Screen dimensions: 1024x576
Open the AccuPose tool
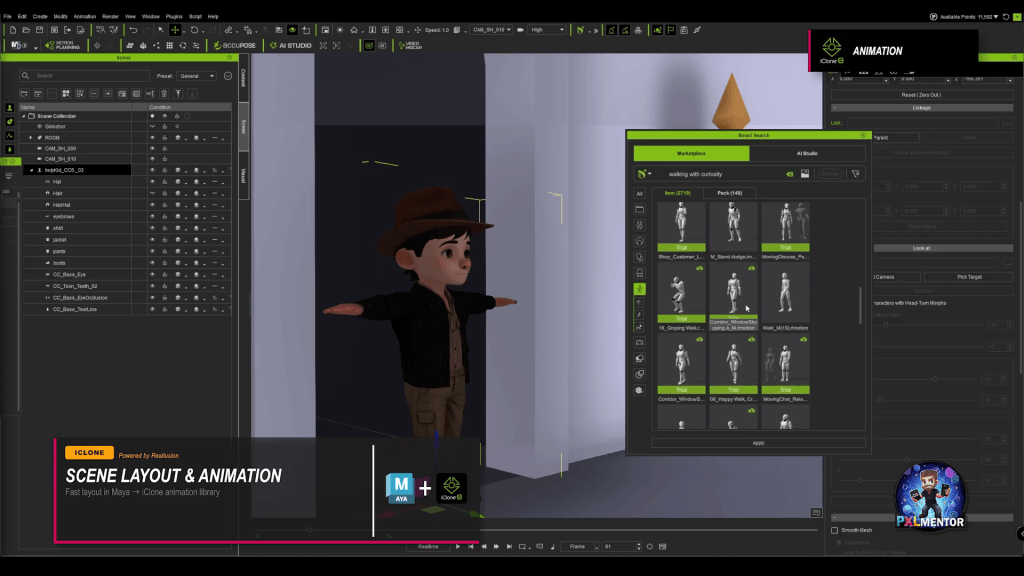[234, 46]
